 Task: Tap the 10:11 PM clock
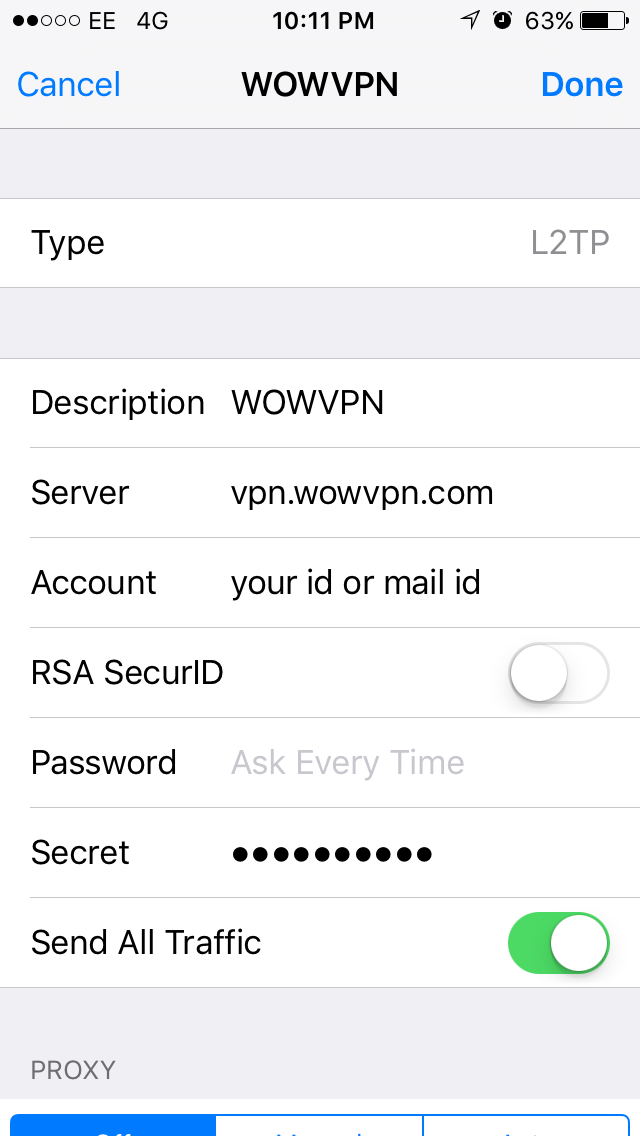pos(323,21)
